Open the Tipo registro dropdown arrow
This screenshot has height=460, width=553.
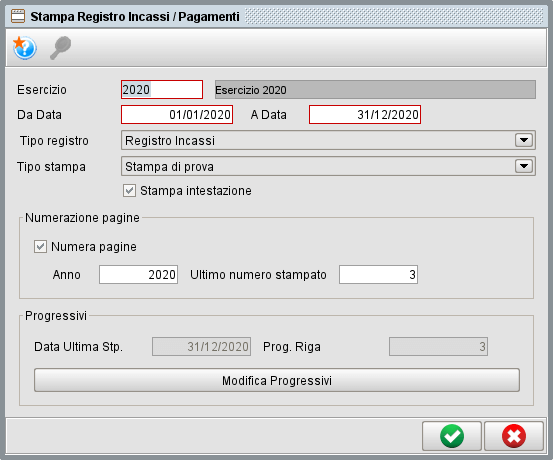click(x=524, y=140)
